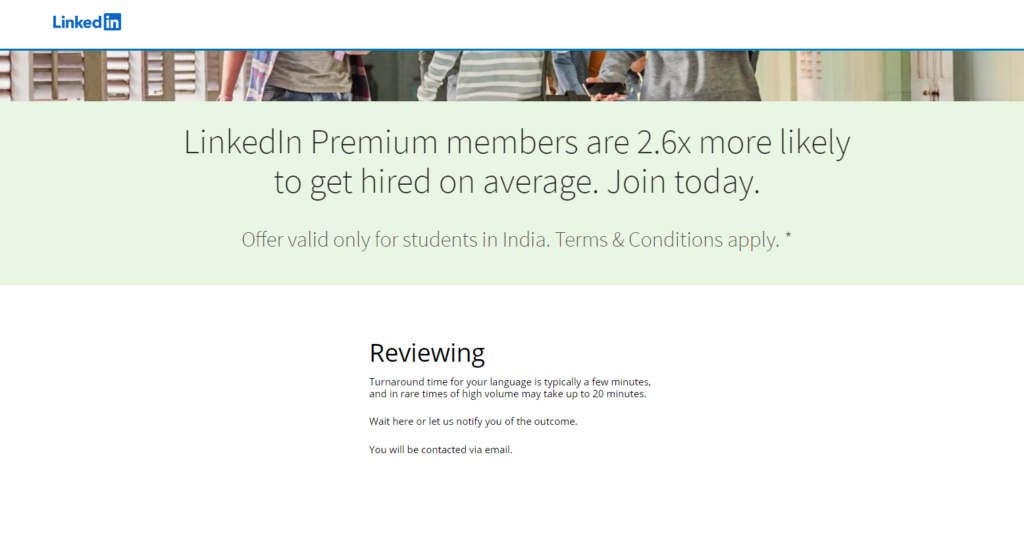Screen dimensions: 1024x538
Task: Click the LinkedIn logo in the header
Action: (86, 22)
